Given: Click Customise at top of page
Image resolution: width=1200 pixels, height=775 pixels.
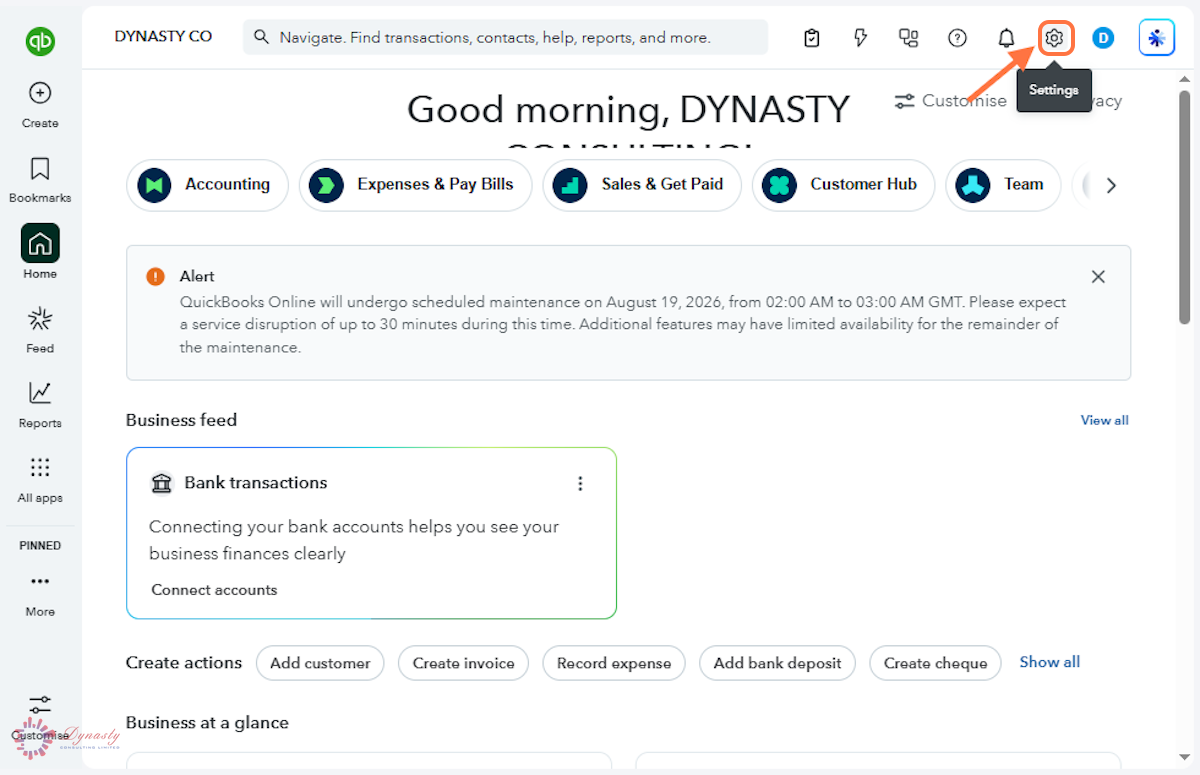Looking at the screenshot, I should point(950,100).
